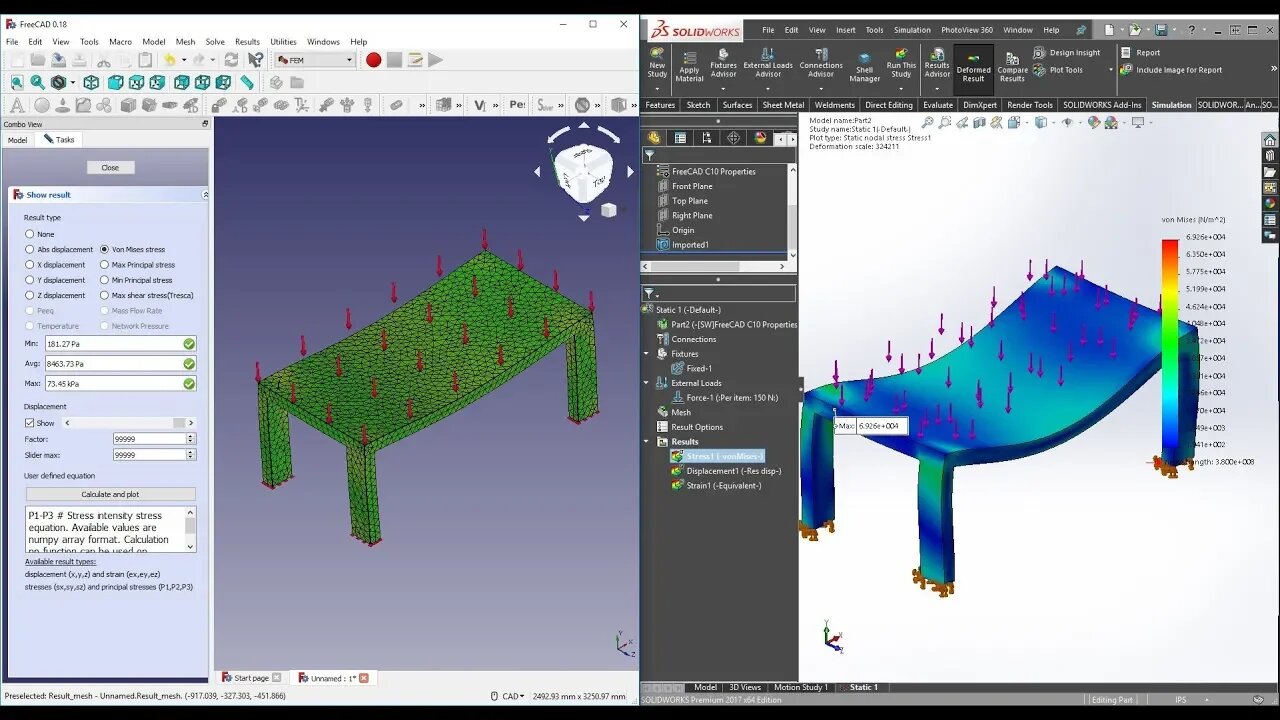Open SolidWorks Shell Manager
1280x720 pixels.
click(x=864, y=68)
